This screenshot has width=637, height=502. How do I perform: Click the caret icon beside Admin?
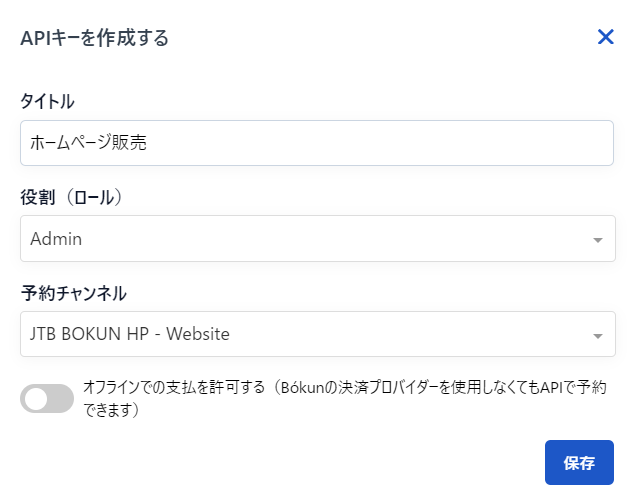point(597,240)
